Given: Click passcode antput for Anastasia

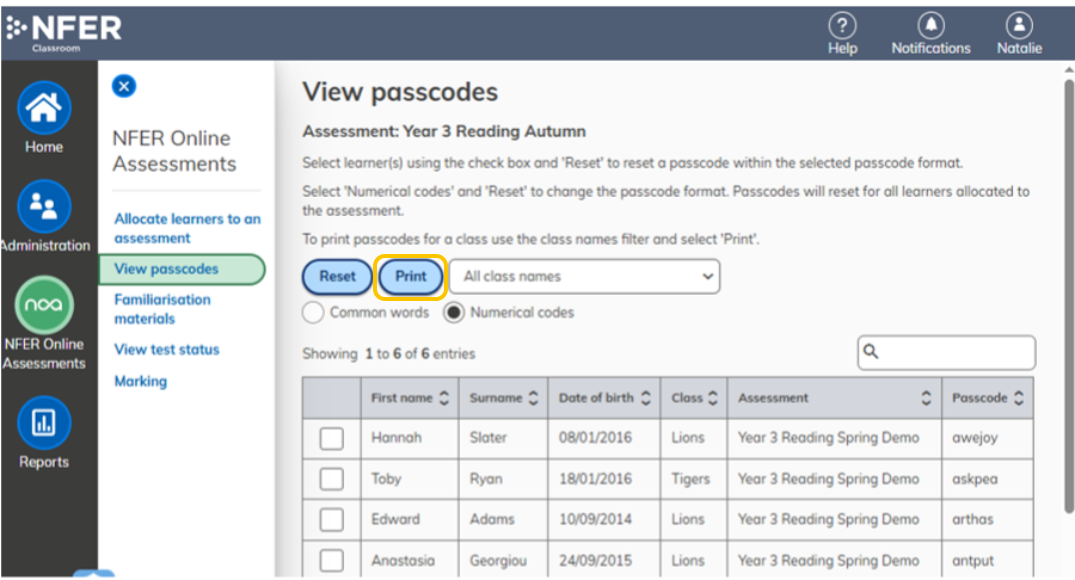Looking at the screenshot, I should point(972,561).
